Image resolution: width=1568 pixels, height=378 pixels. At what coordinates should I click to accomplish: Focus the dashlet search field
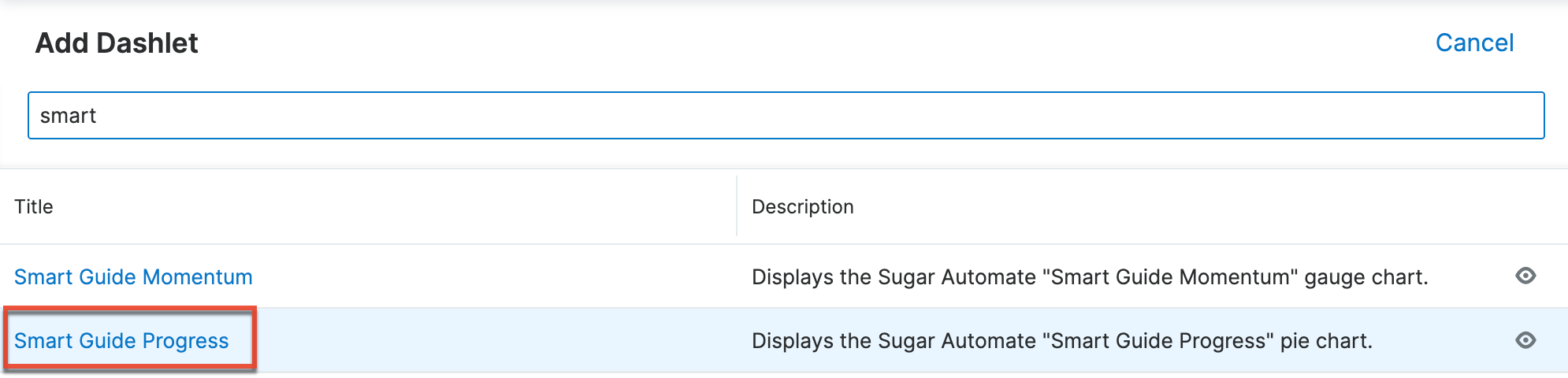pos(785,116)
